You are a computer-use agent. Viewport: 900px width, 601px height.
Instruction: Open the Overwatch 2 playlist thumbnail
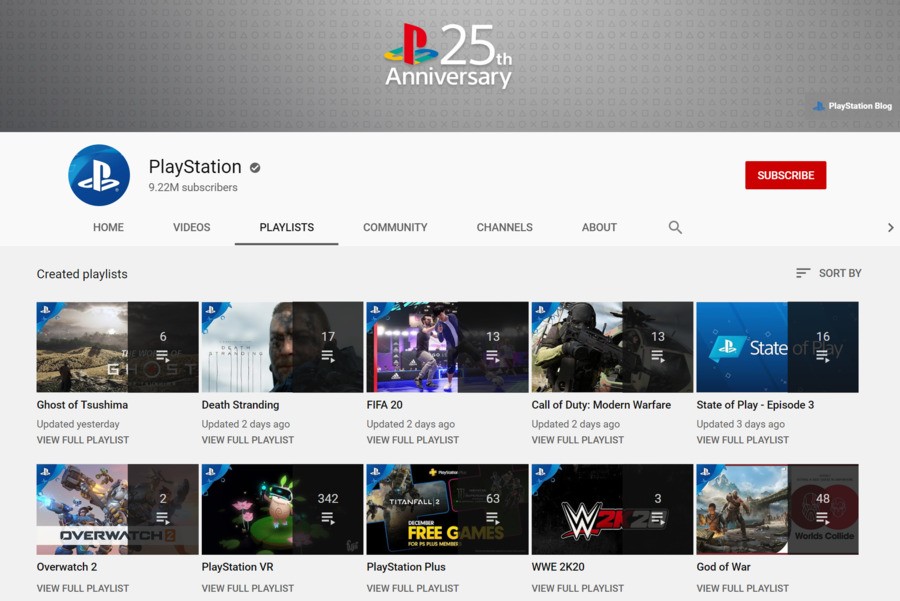pos(117,509)
